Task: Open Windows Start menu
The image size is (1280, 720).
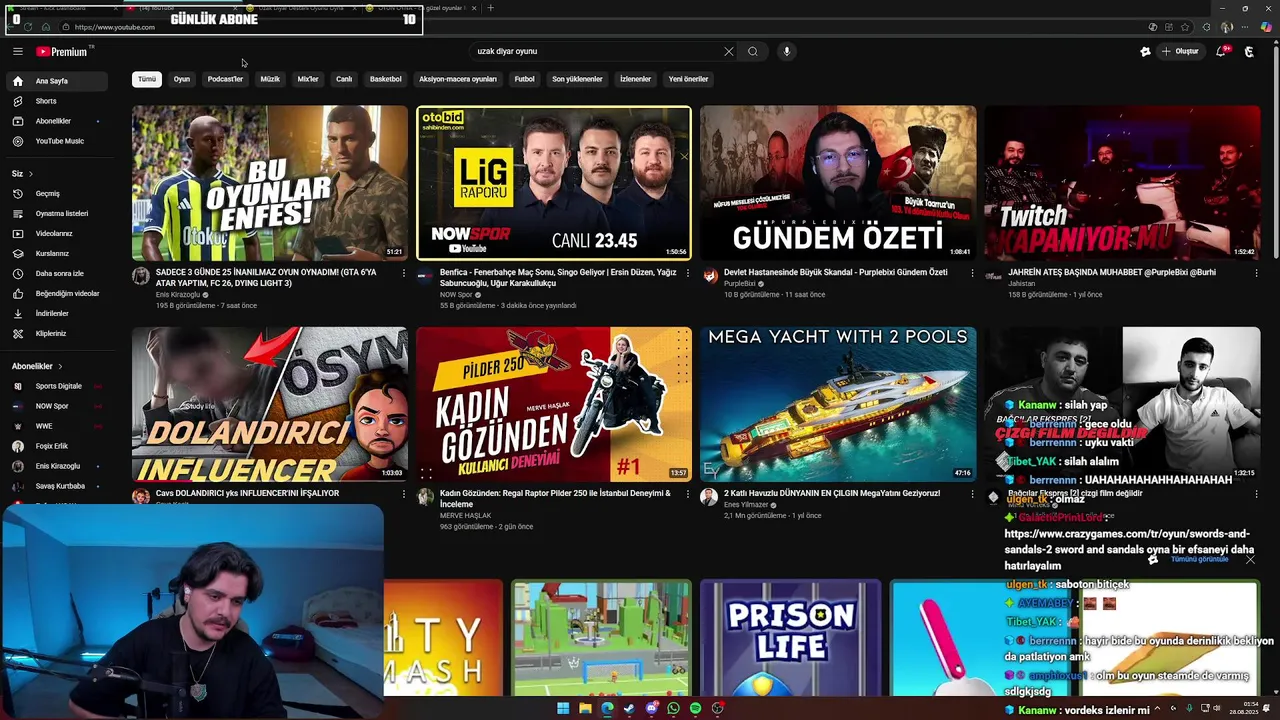Action: (x=563, y=708)
